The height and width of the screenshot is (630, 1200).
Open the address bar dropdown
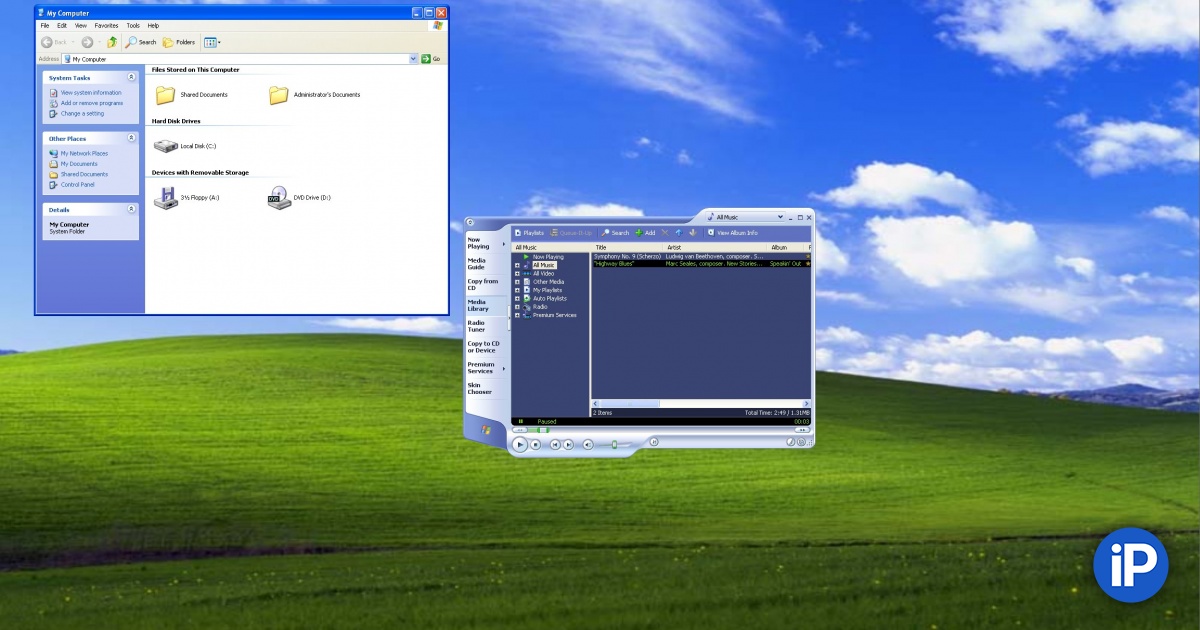[413, 58]
